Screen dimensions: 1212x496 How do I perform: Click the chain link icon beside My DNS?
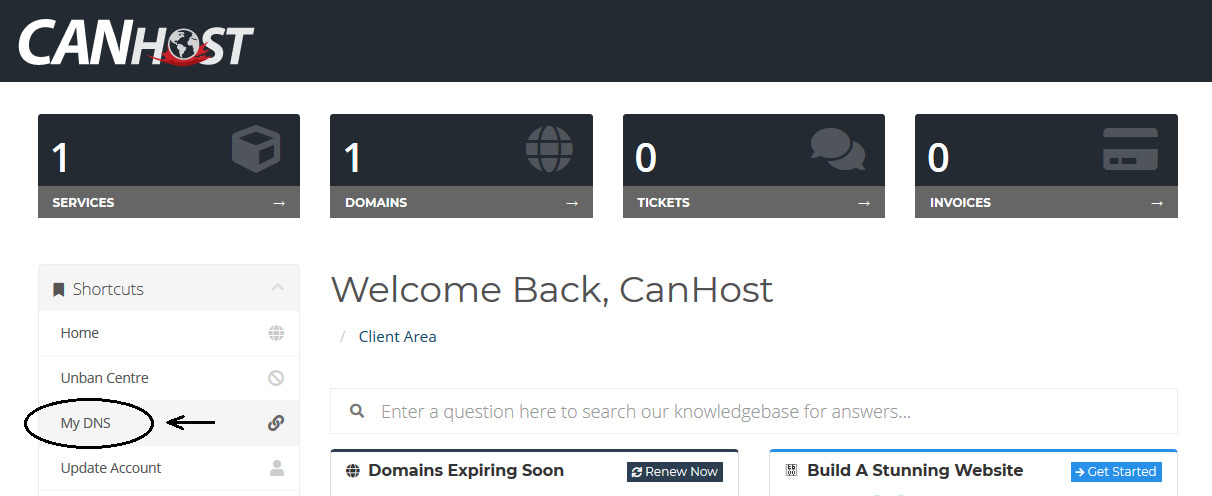tap(276, 423)
